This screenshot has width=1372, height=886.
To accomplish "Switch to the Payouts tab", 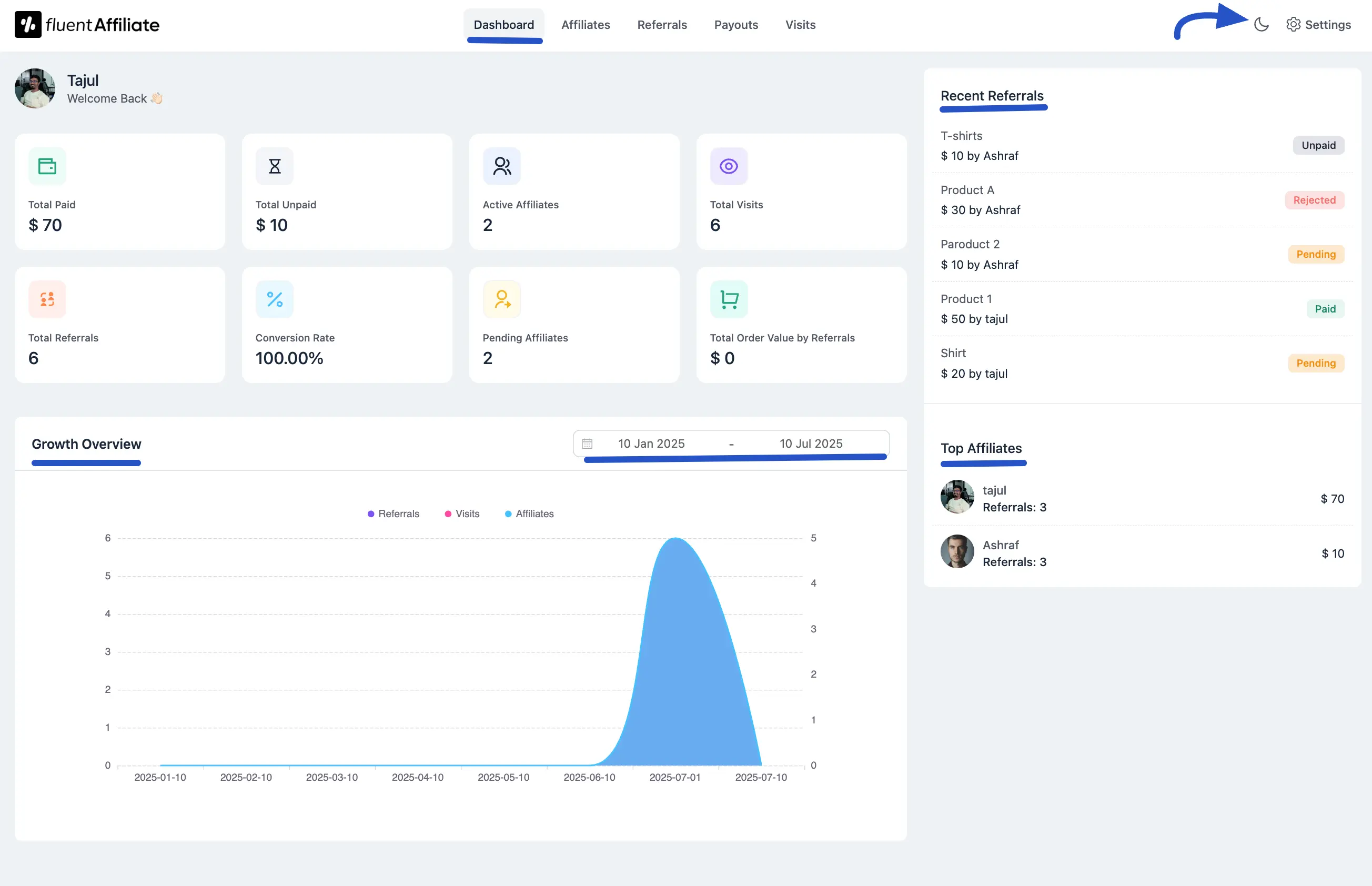I will (737, 25).
